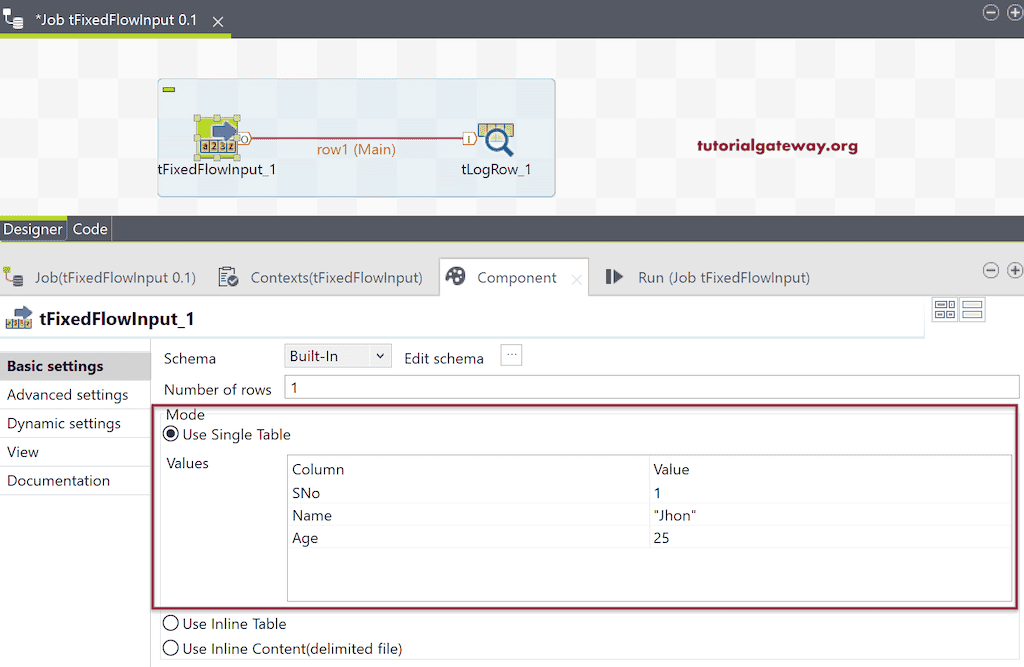Close the Component view tab

point(577,280)
